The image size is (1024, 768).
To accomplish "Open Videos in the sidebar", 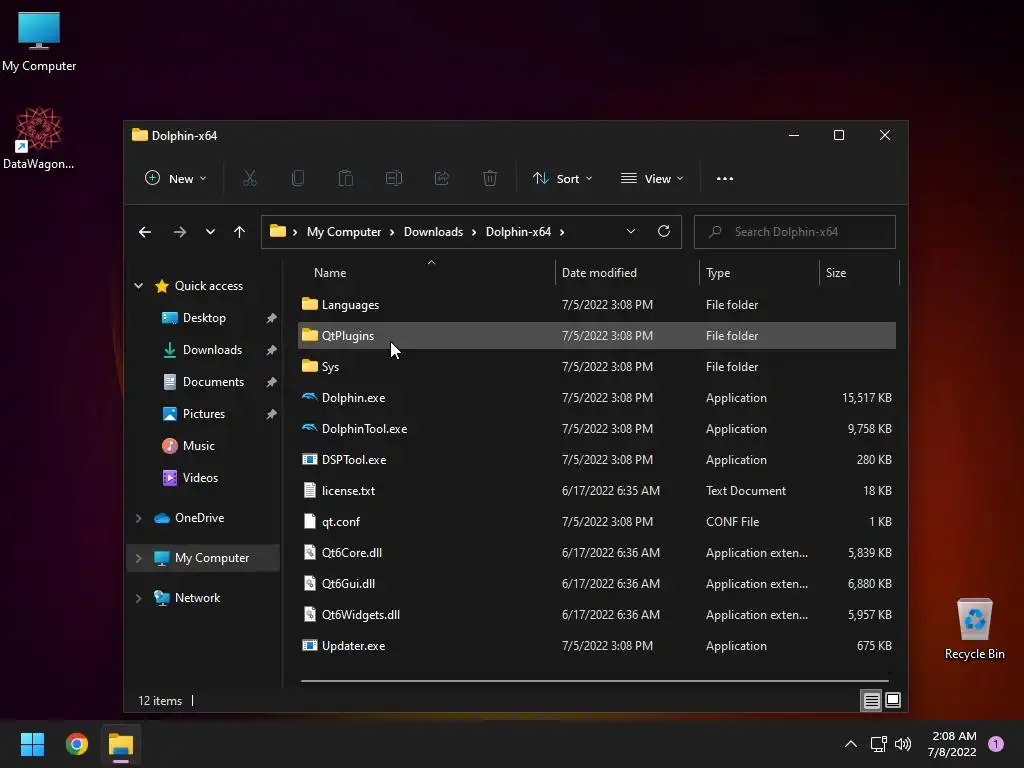I will tap(200, 477).
